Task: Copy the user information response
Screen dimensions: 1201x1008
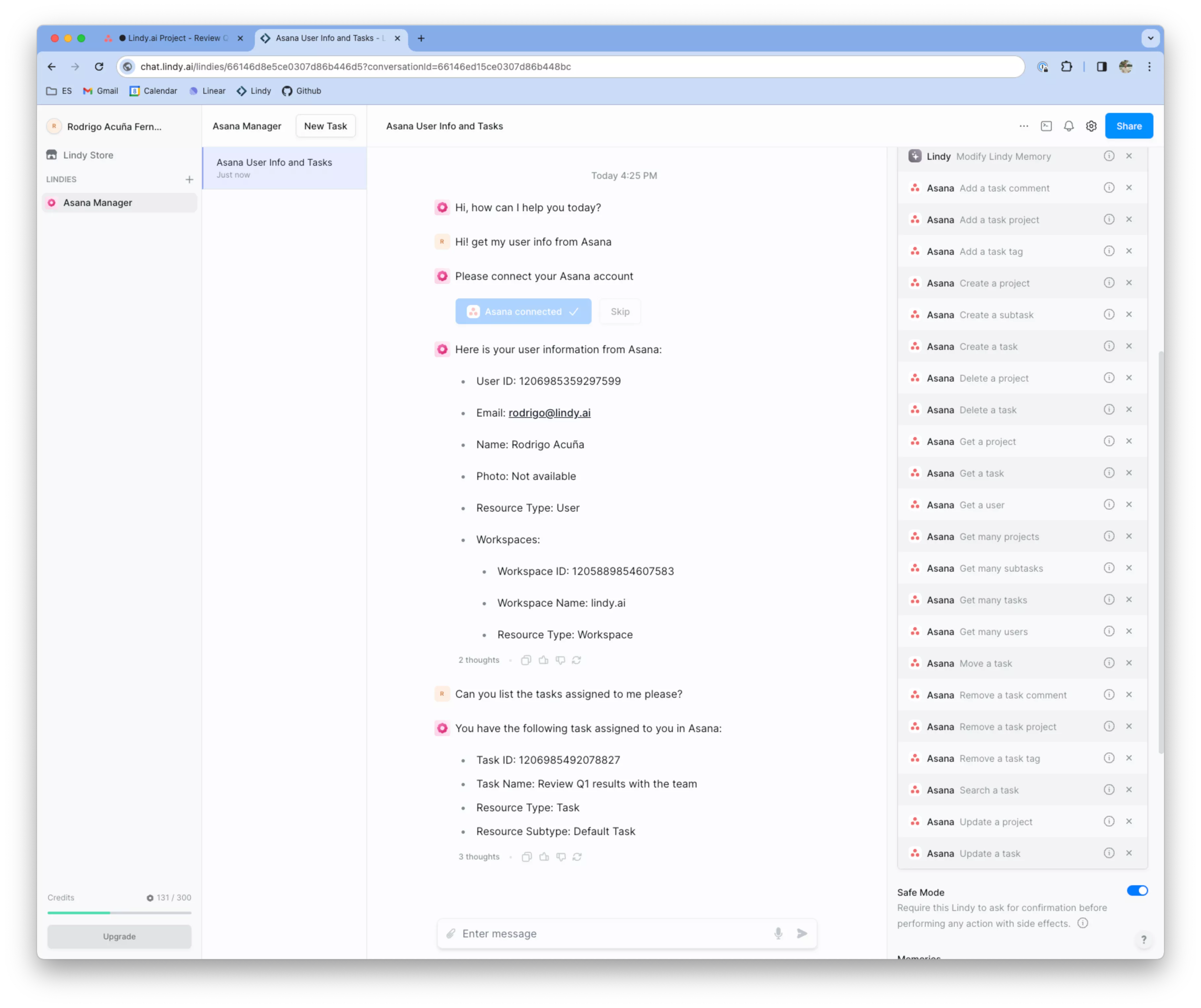Action: coord(526,660)
